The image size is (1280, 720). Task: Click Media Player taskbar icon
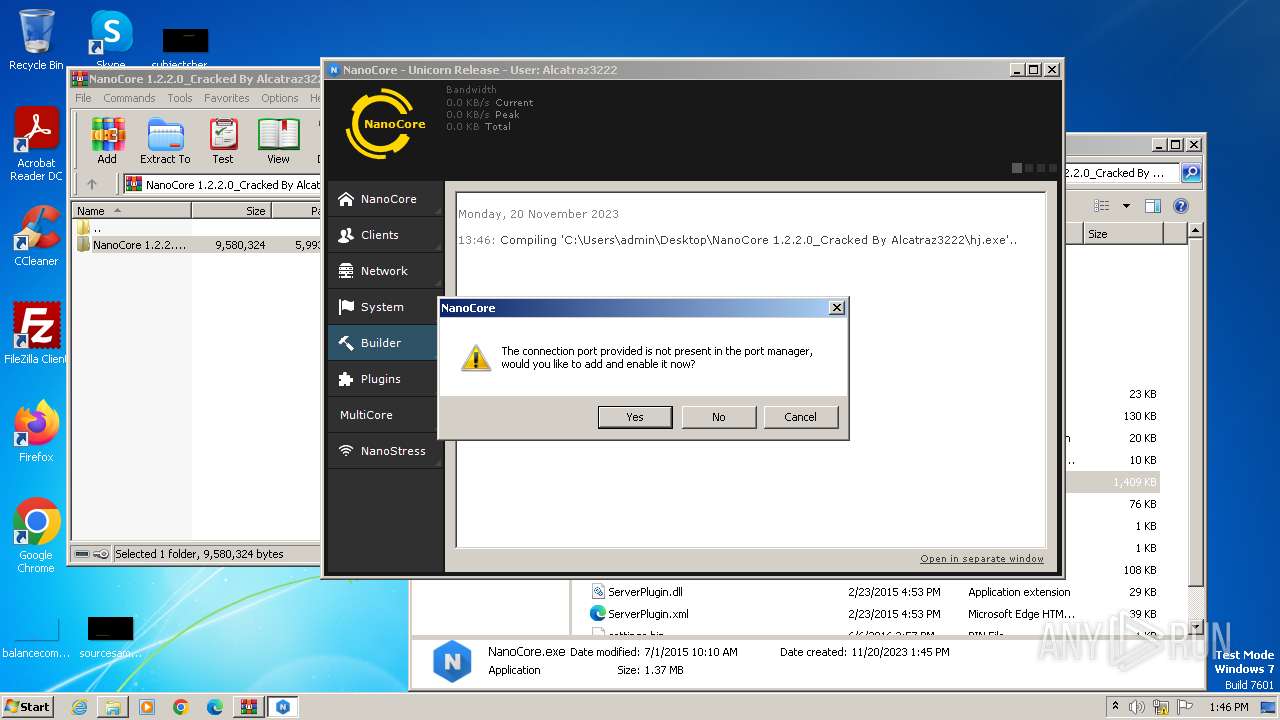[147, 707]
